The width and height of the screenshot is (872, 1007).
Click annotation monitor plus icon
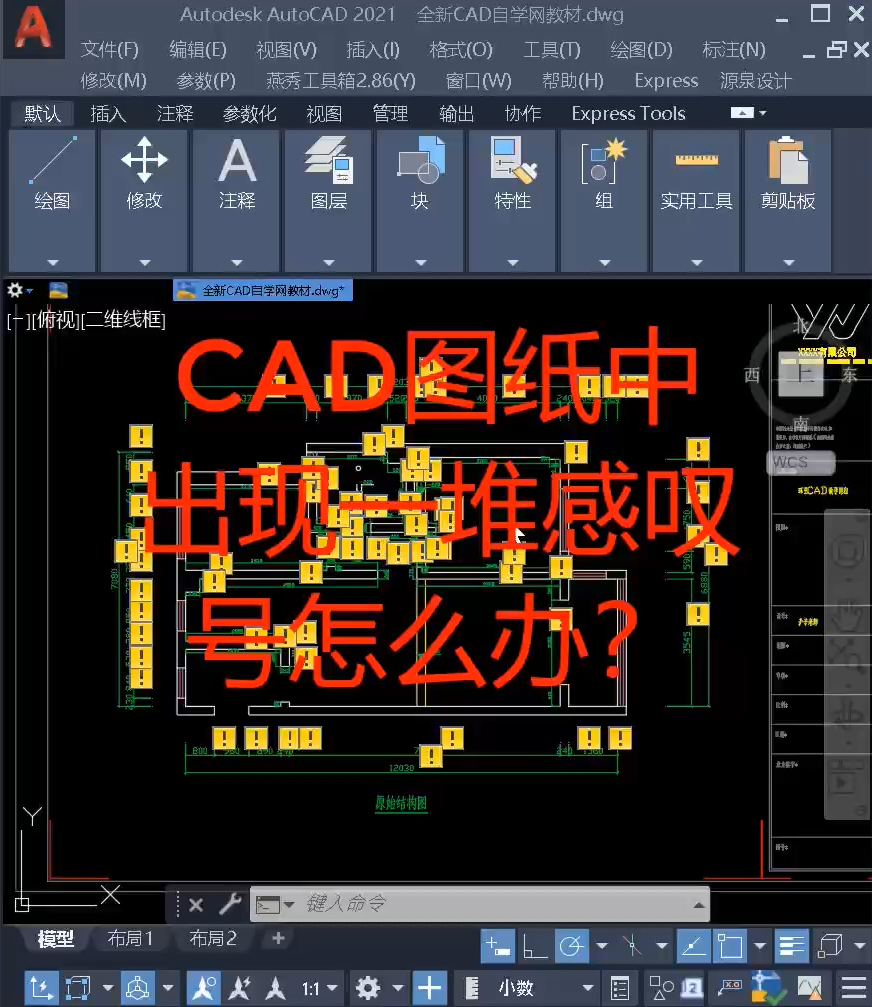429,988
